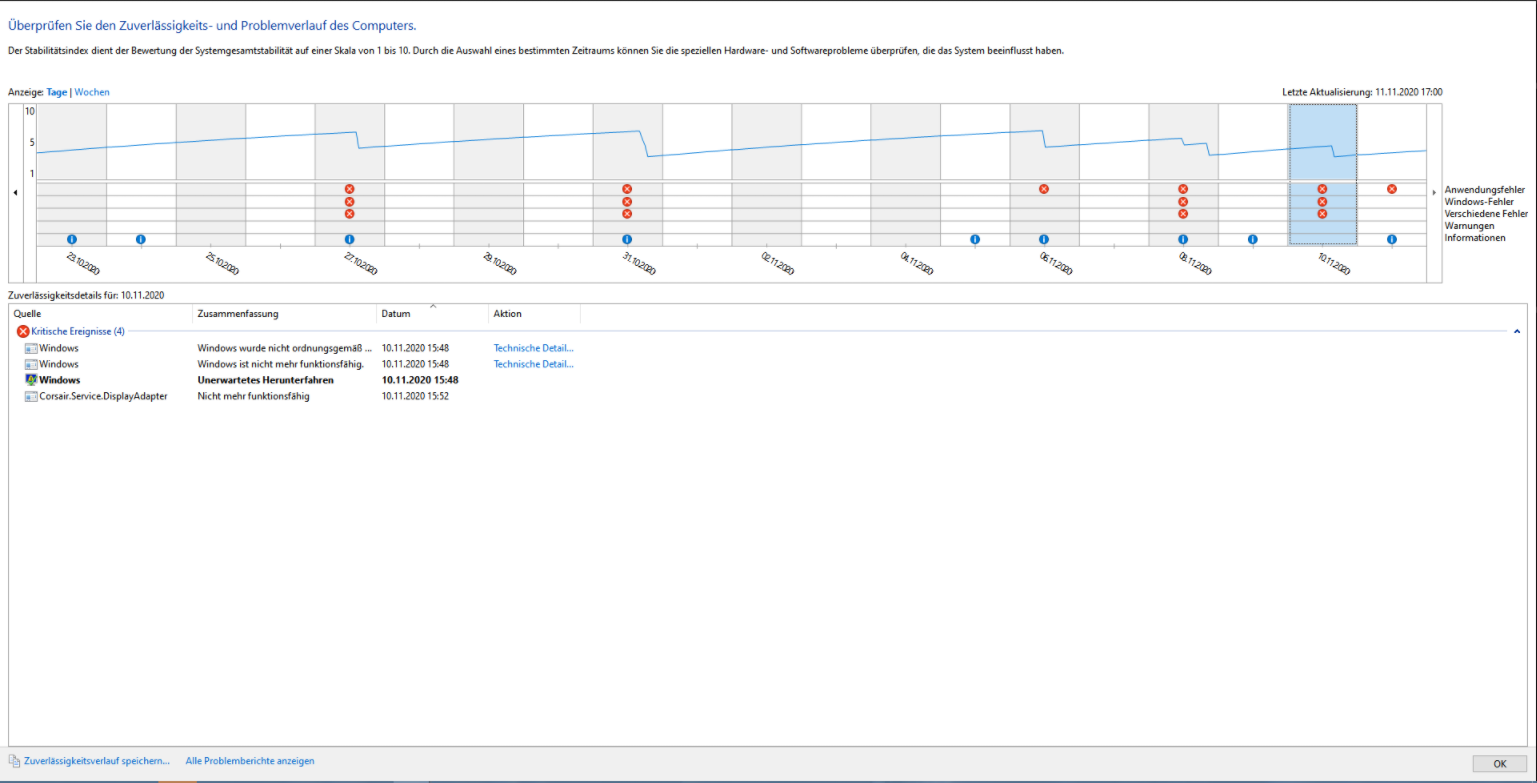The height and width of the screenshot is (783, 1537).
Task: Select Windows-Fehler error icon on 10.11.2020
Action: [x=1322, y=202]
